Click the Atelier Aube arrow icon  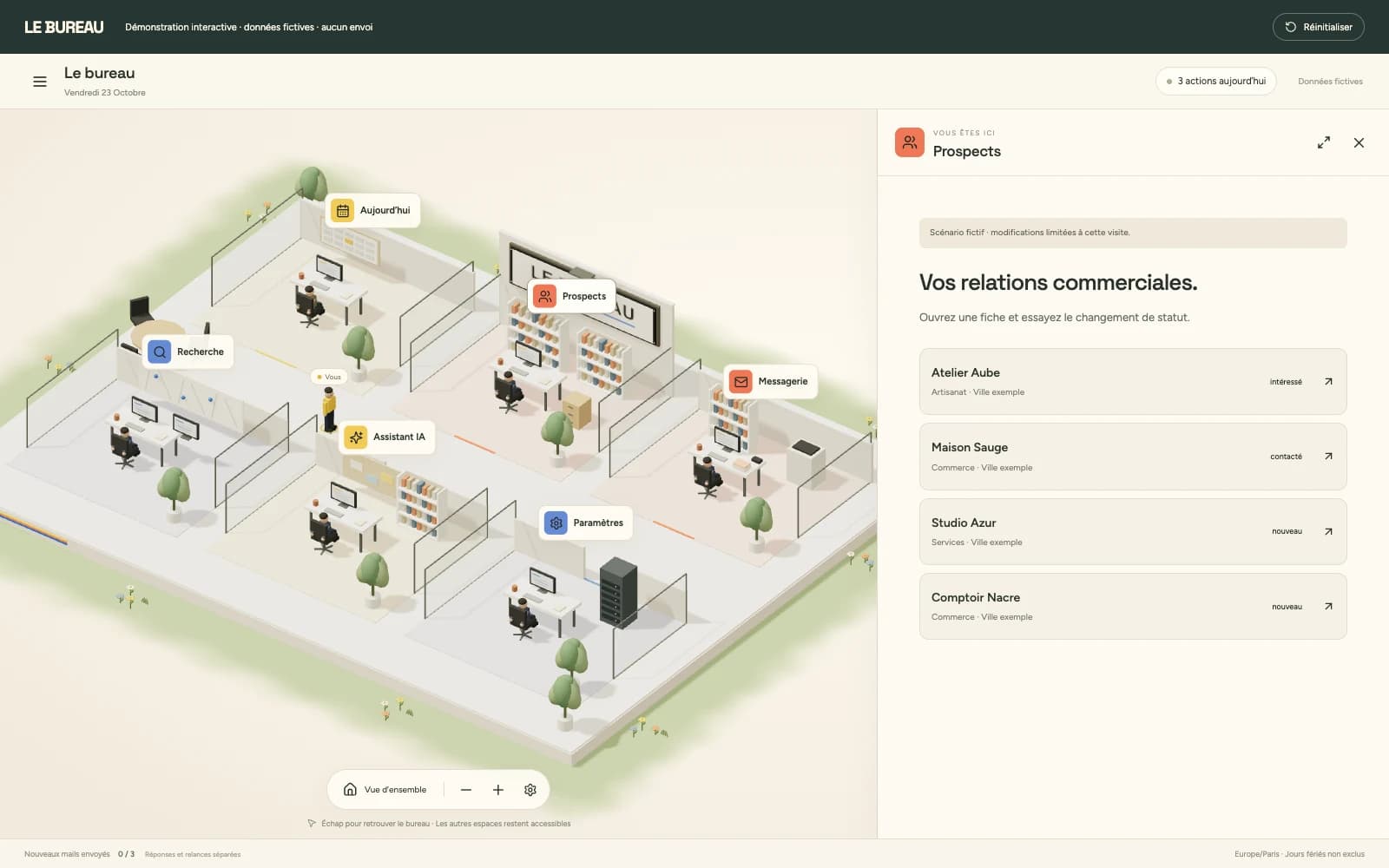click(x=1328, y=382)
